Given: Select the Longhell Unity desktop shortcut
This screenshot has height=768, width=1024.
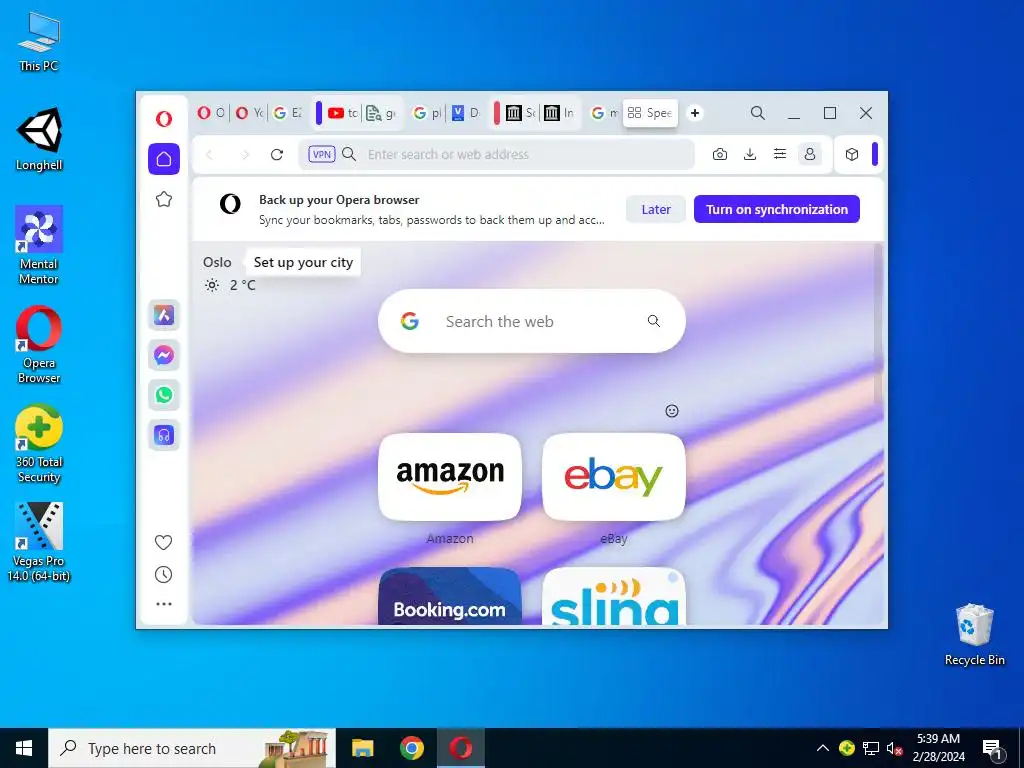Looking at the screenshot, I should click(39, 138).
